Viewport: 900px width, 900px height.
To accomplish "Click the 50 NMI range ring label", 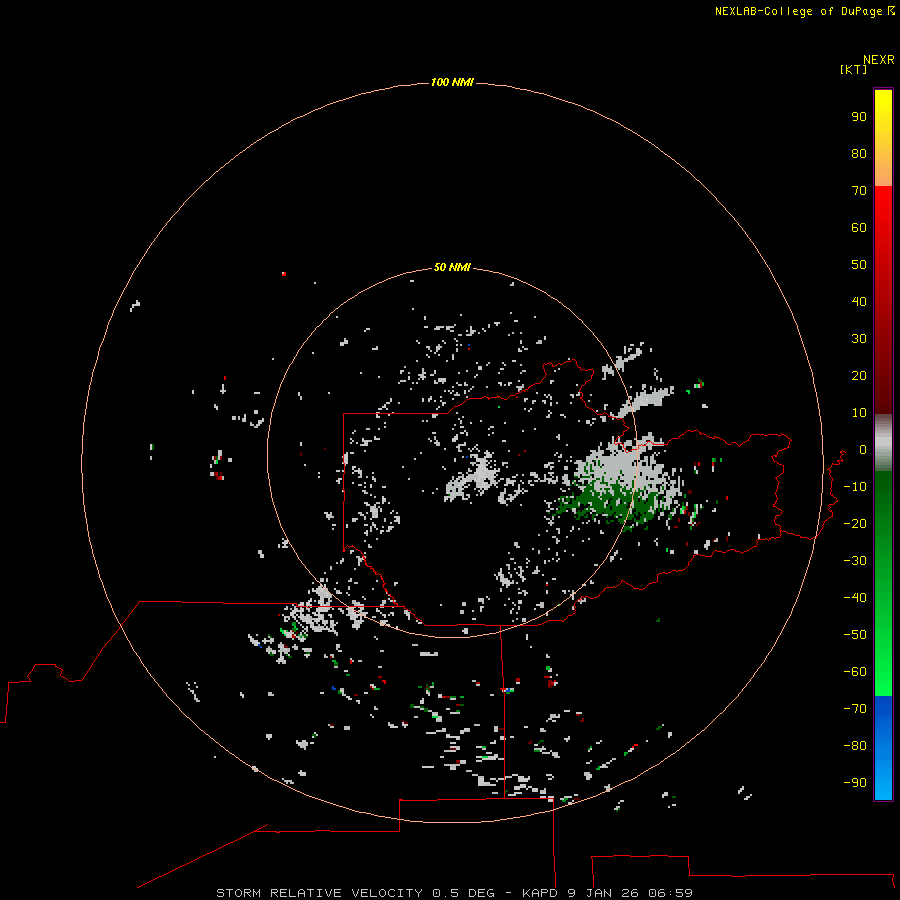I will [452, 267].
